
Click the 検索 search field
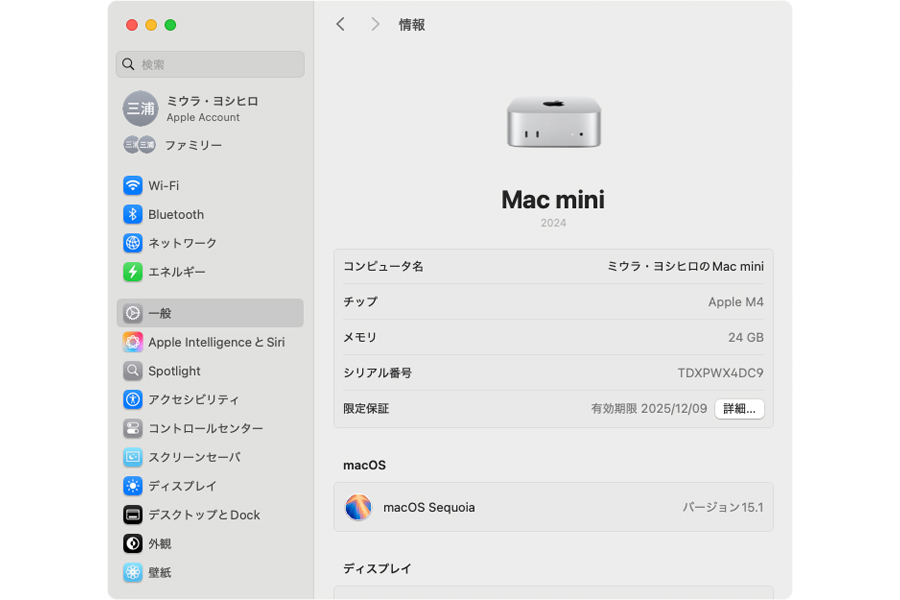pos(210,64)
